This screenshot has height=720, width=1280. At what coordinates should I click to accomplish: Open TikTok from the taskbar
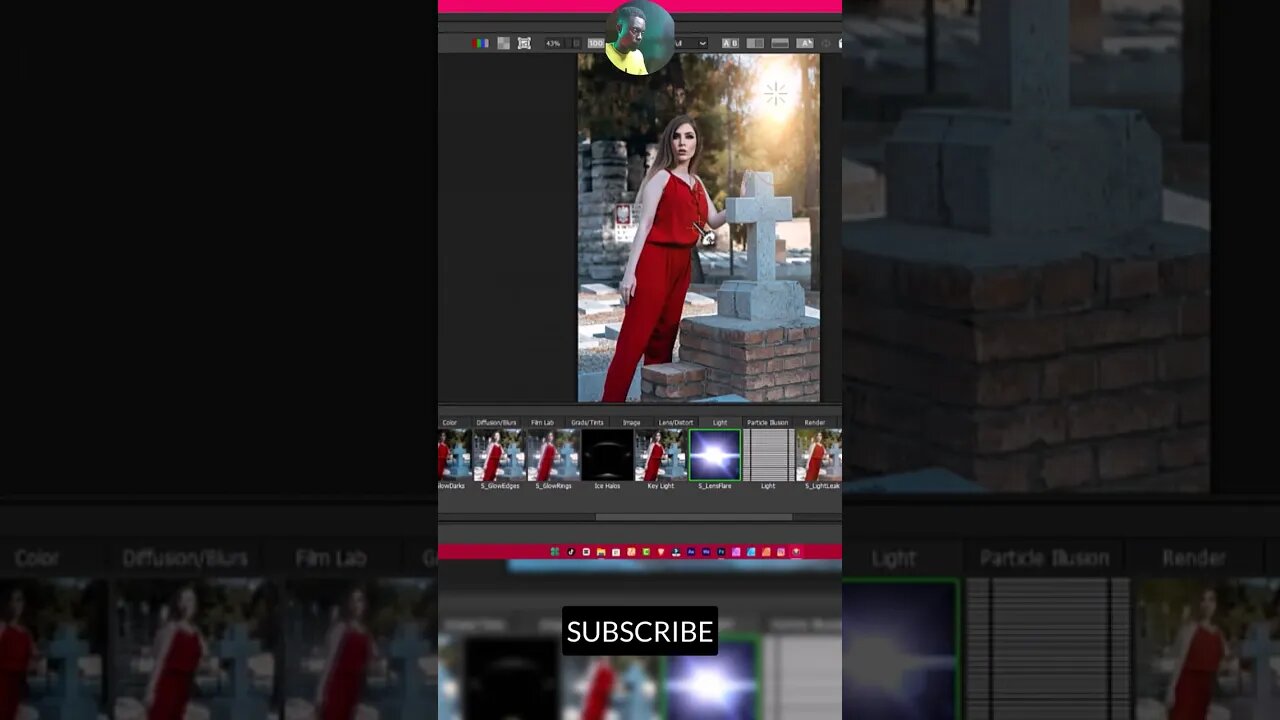(x=571, y=552)
